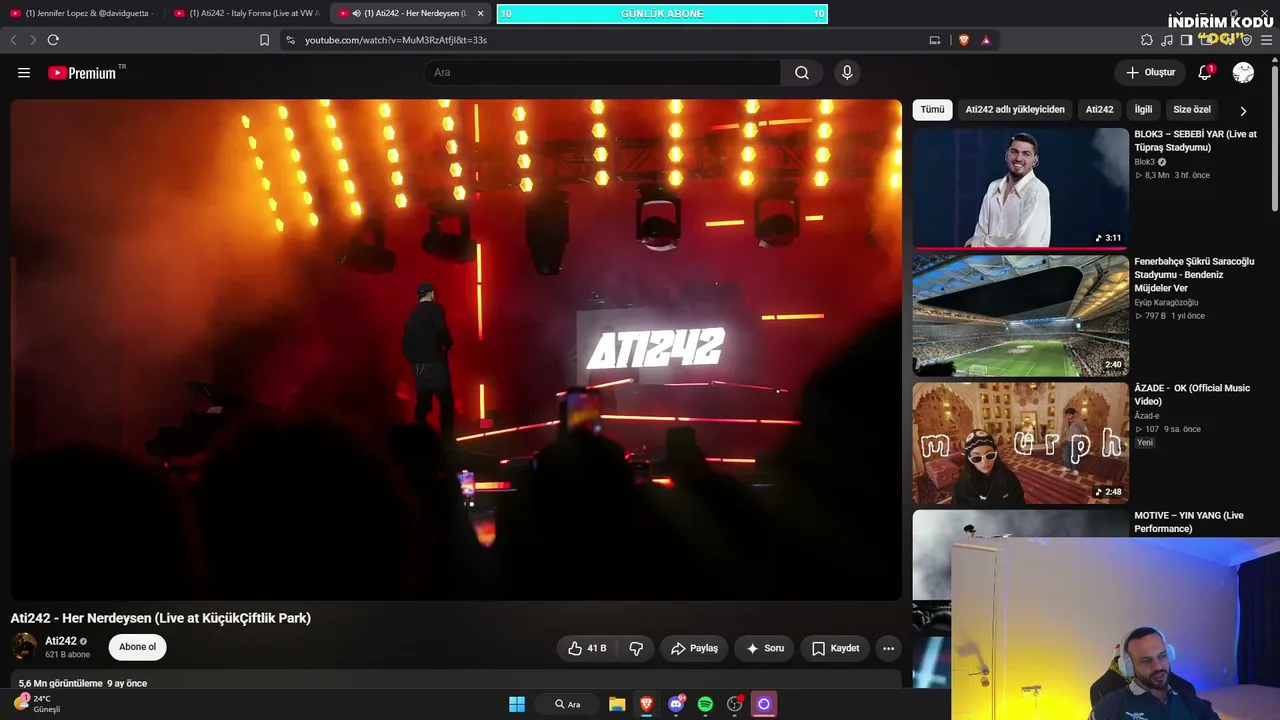Click the YouTube search field 'Ara'
The height and width of the screenshot is (720, 1280).
coord(602,72)
